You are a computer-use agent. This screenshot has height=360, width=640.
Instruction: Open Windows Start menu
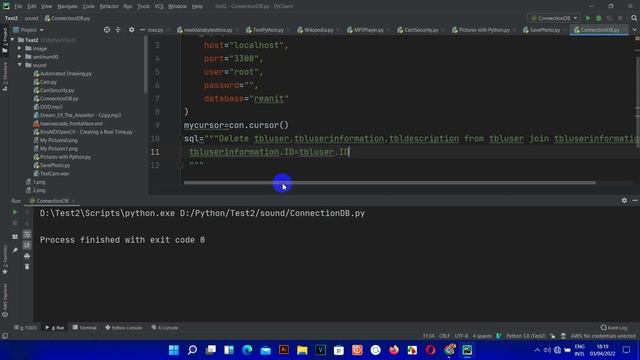(173, 350)
